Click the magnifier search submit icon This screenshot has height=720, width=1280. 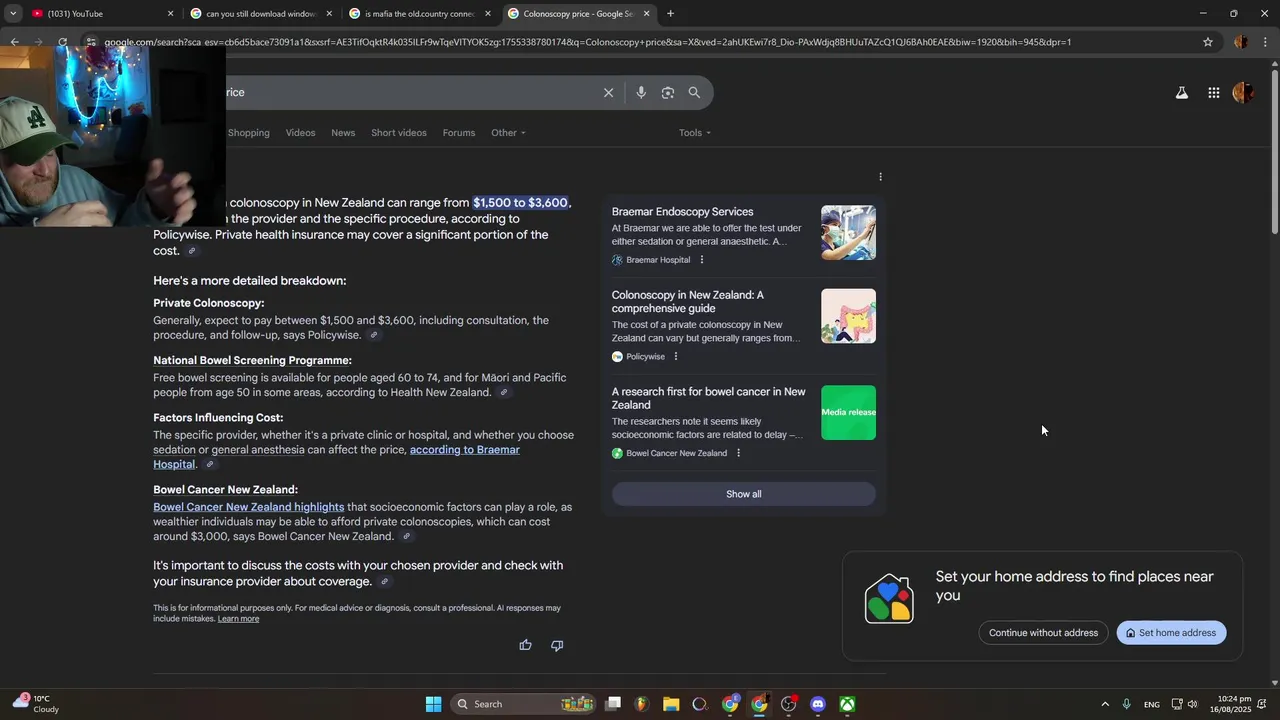pos(694,92)
